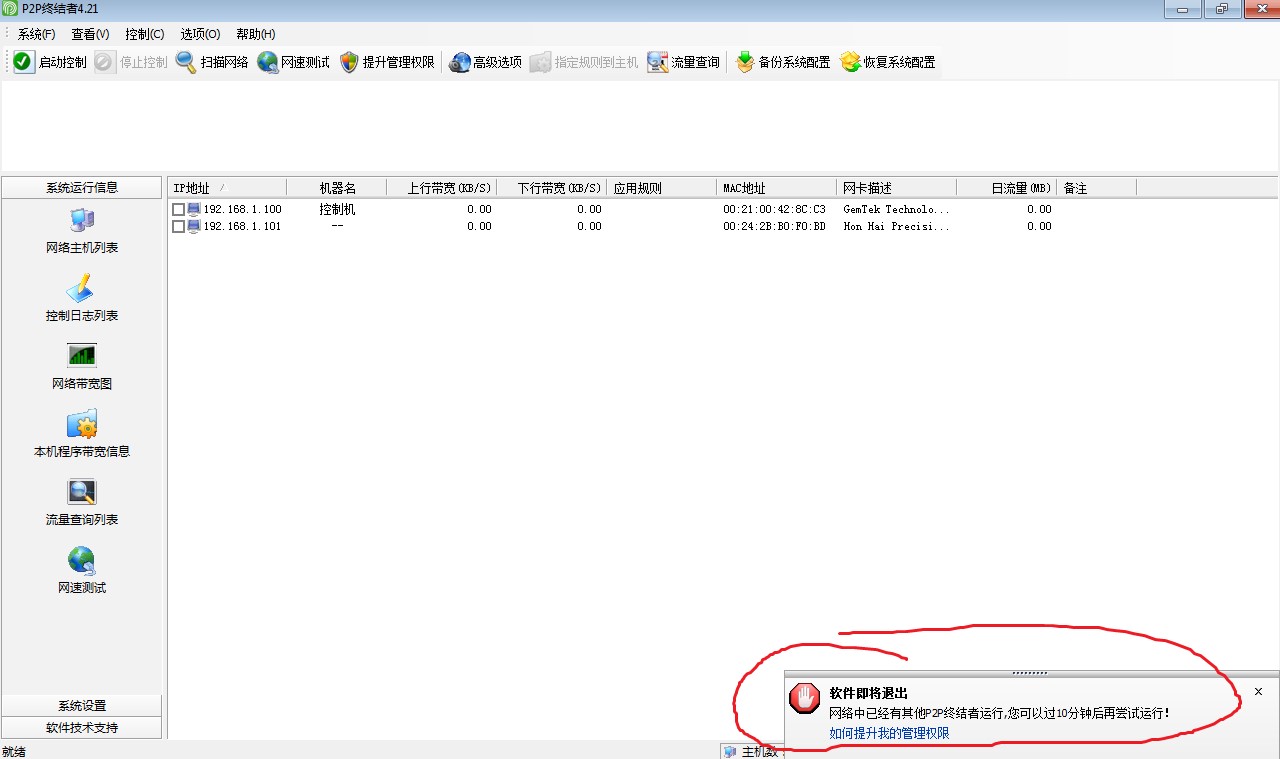Click the 备份系统配置 download icon
1280x759 pixels.
pos(745,62)
